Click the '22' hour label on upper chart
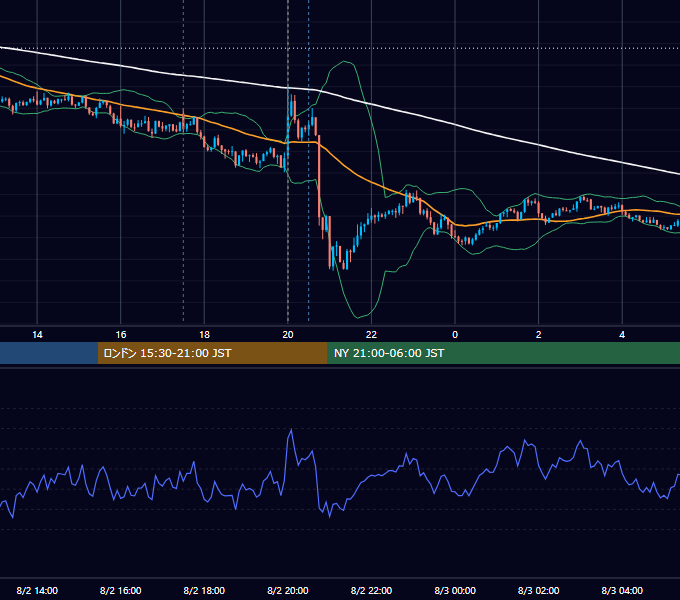The height and width of the screenshot is (600, 680). tap(371, 334)
